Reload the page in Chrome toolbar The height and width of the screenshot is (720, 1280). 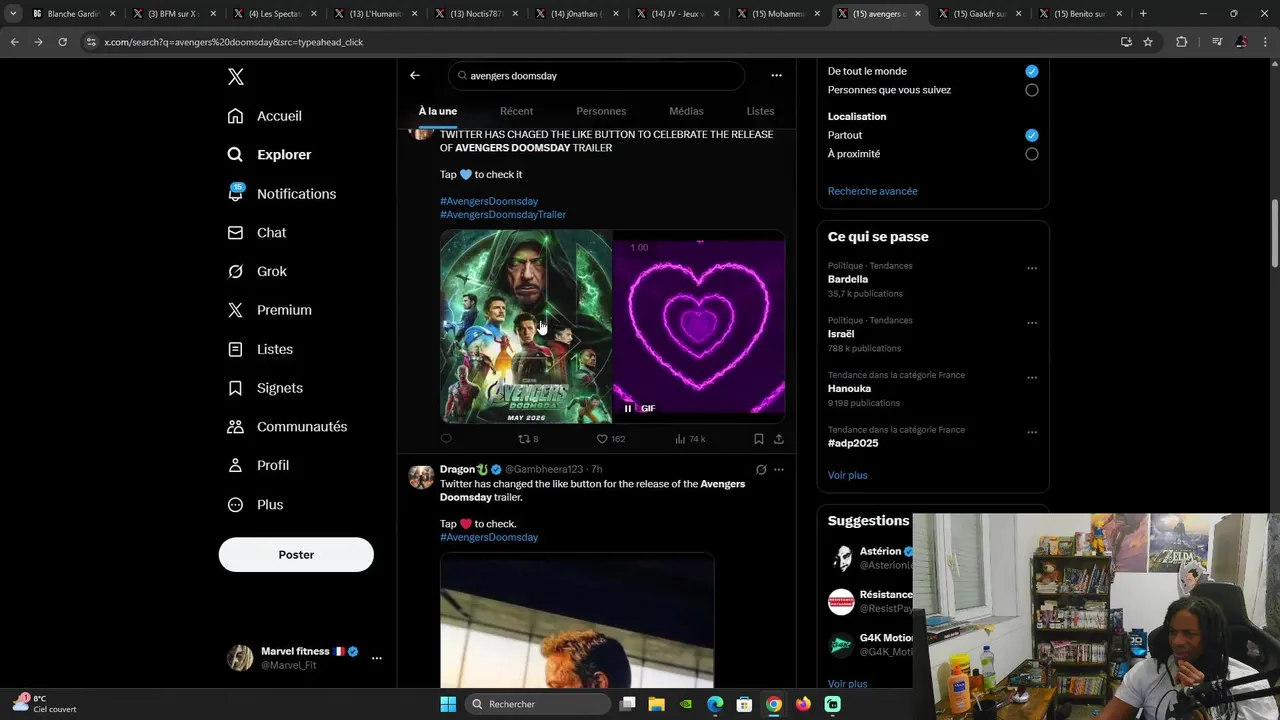(62, 42)
